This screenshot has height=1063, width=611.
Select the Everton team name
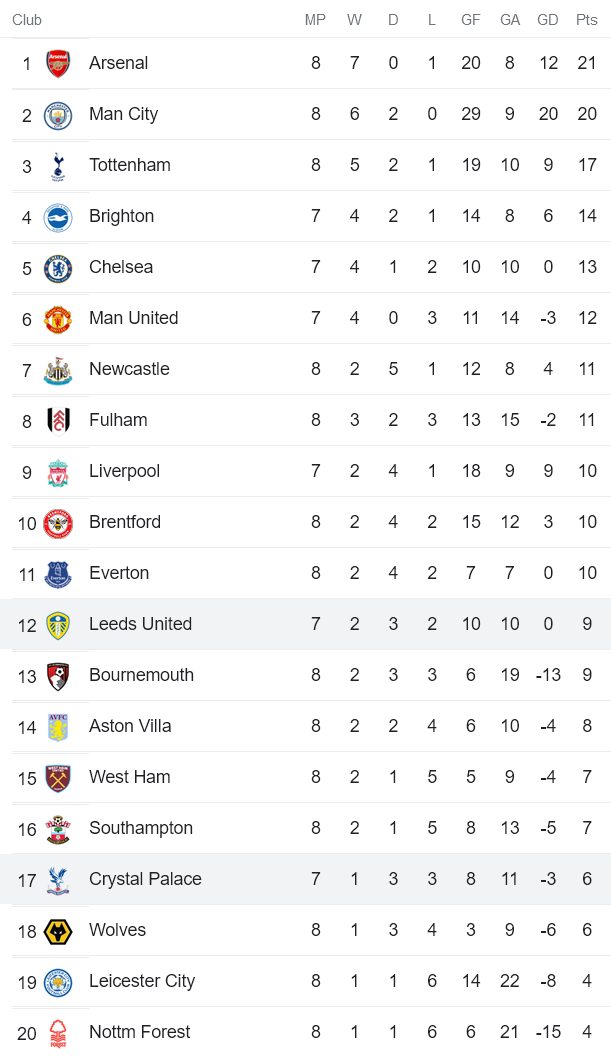click(119, 573)
